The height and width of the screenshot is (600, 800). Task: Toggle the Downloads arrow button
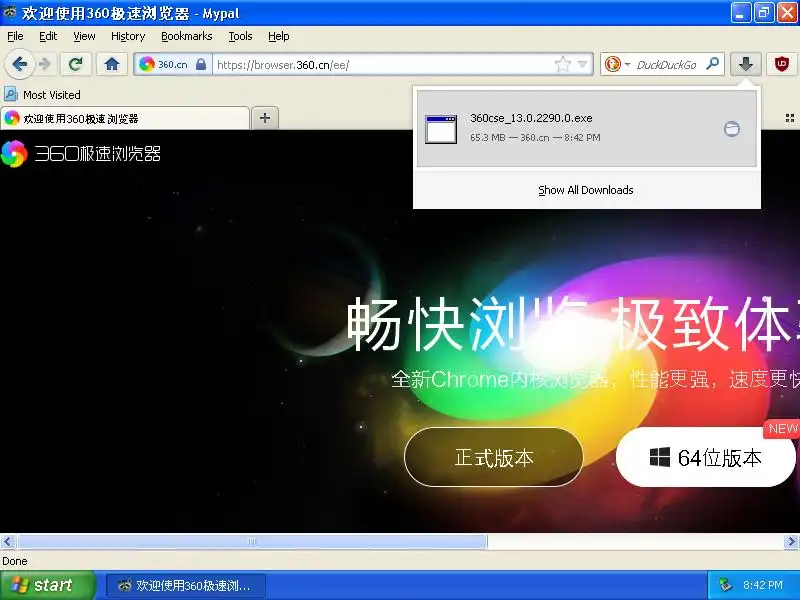745,64
